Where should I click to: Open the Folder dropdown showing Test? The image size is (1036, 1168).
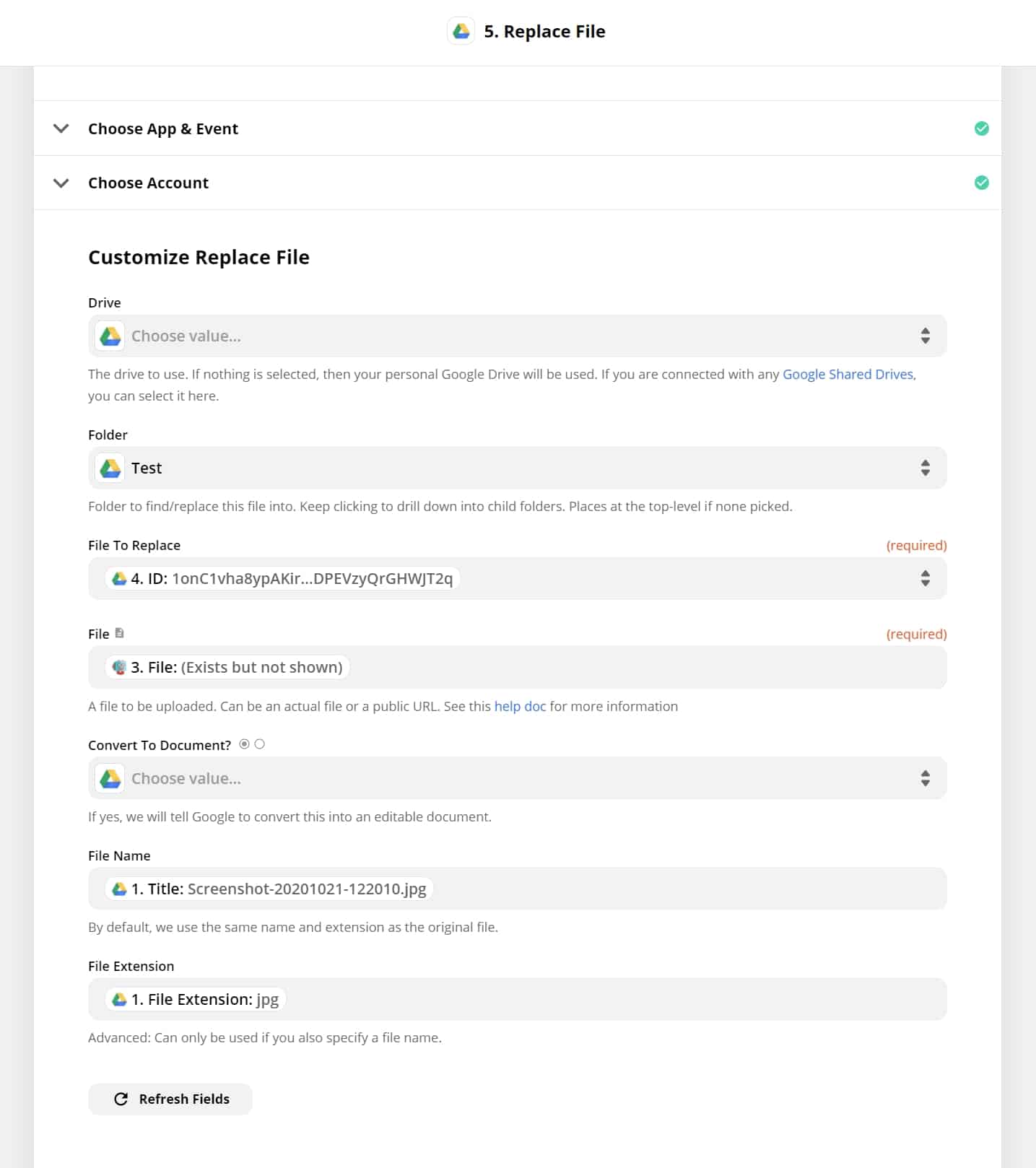point(925,468)
